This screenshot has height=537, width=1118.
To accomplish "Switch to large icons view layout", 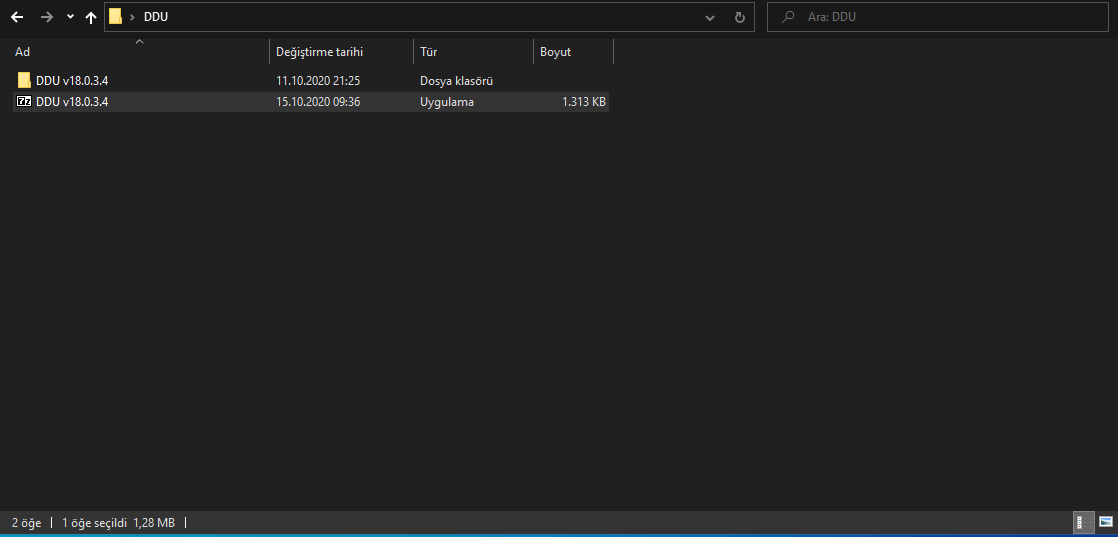I will pos(1106,523).
